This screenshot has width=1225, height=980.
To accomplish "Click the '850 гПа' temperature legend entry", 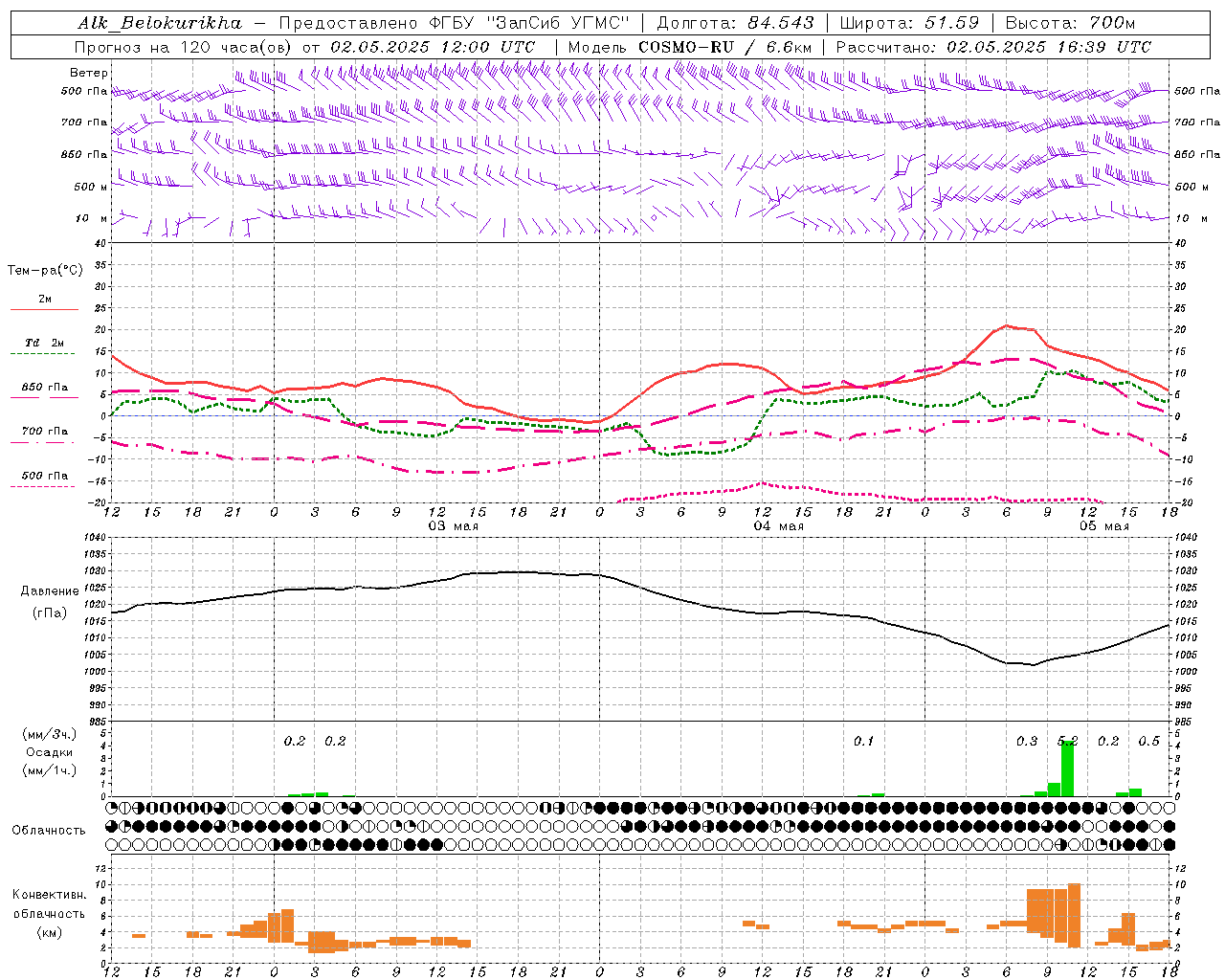I will click(45, 387).
